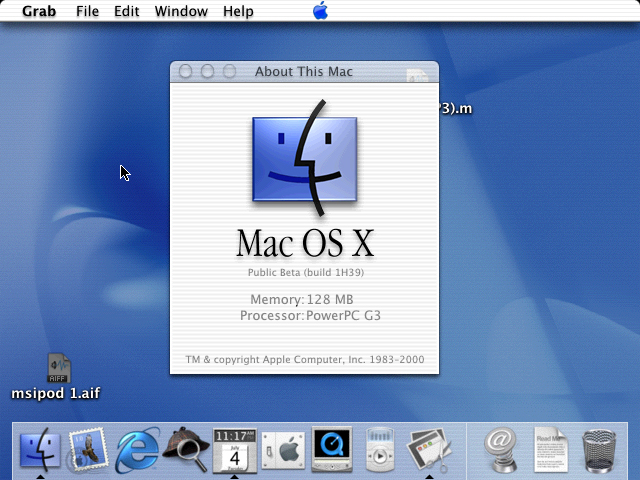Open the Grab application menu
The height and width of the screenshot is (480, 640).
point(39,11)
